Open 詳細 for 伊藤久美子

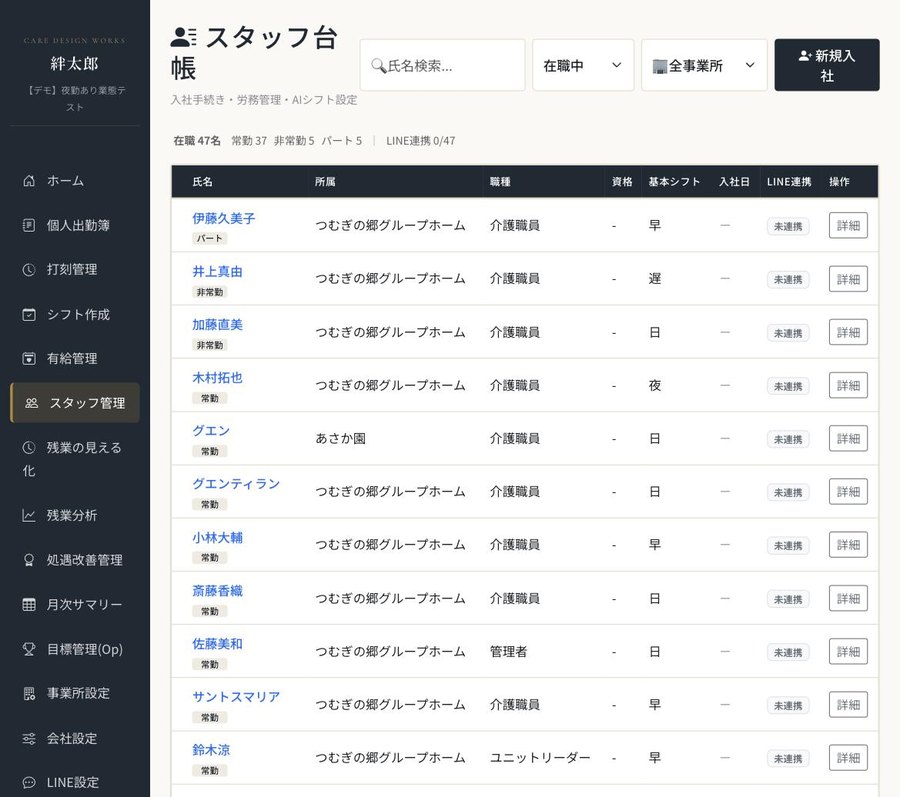pos(848,226)
